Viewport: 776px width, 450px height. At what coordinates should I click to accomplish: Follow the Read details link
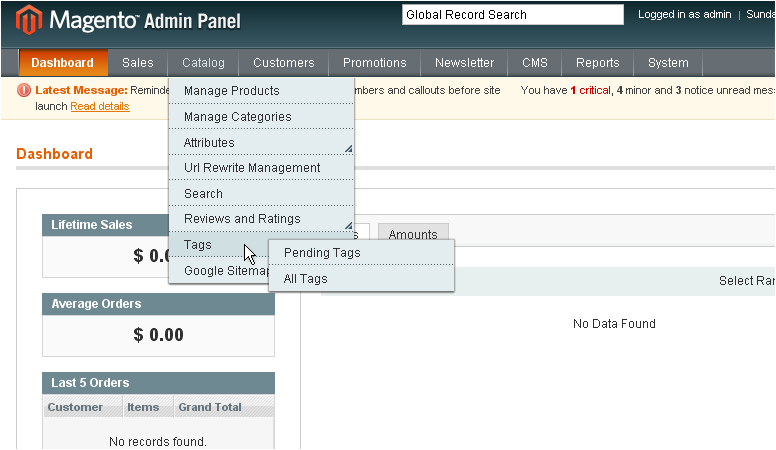pos(100,106)
